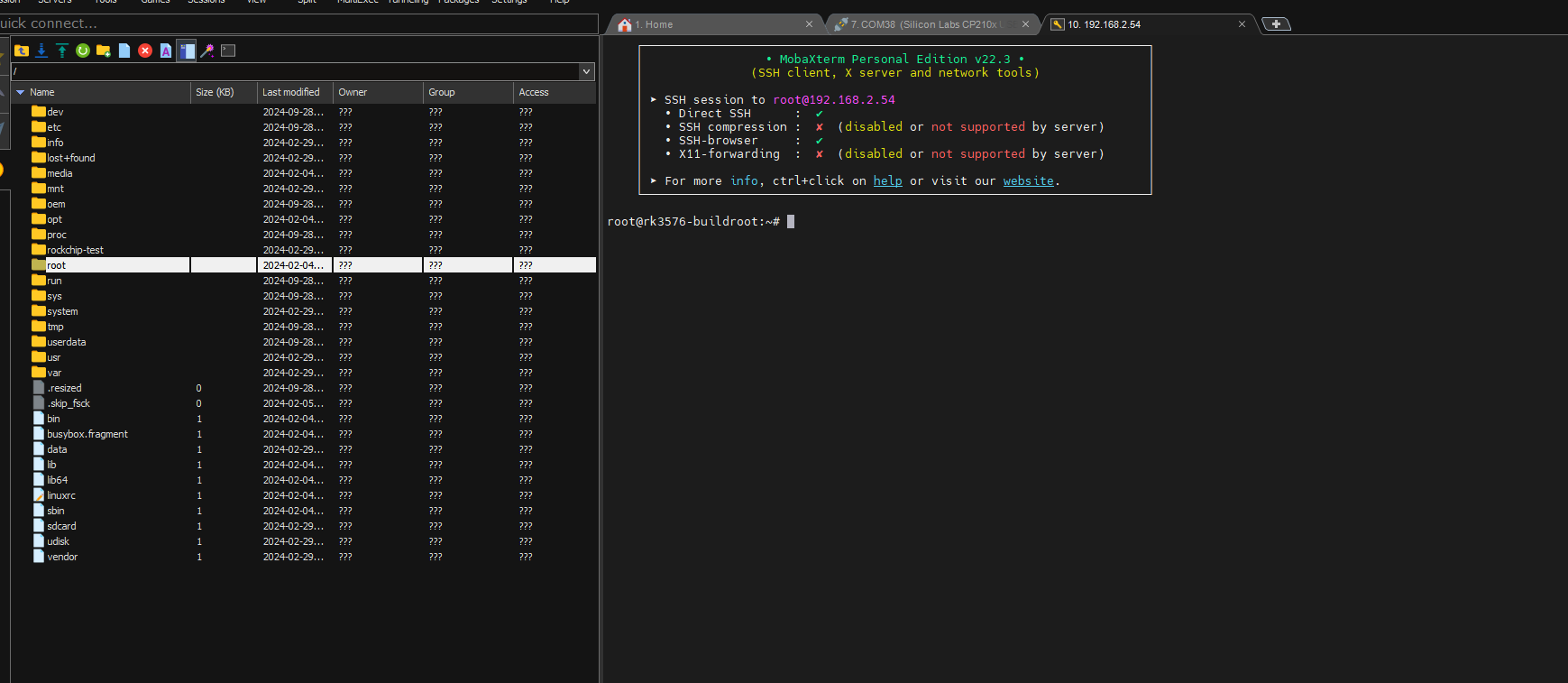Select the rockchip-test folder icon
This screenshot has height=683, width=1568.
pos(39,250)
